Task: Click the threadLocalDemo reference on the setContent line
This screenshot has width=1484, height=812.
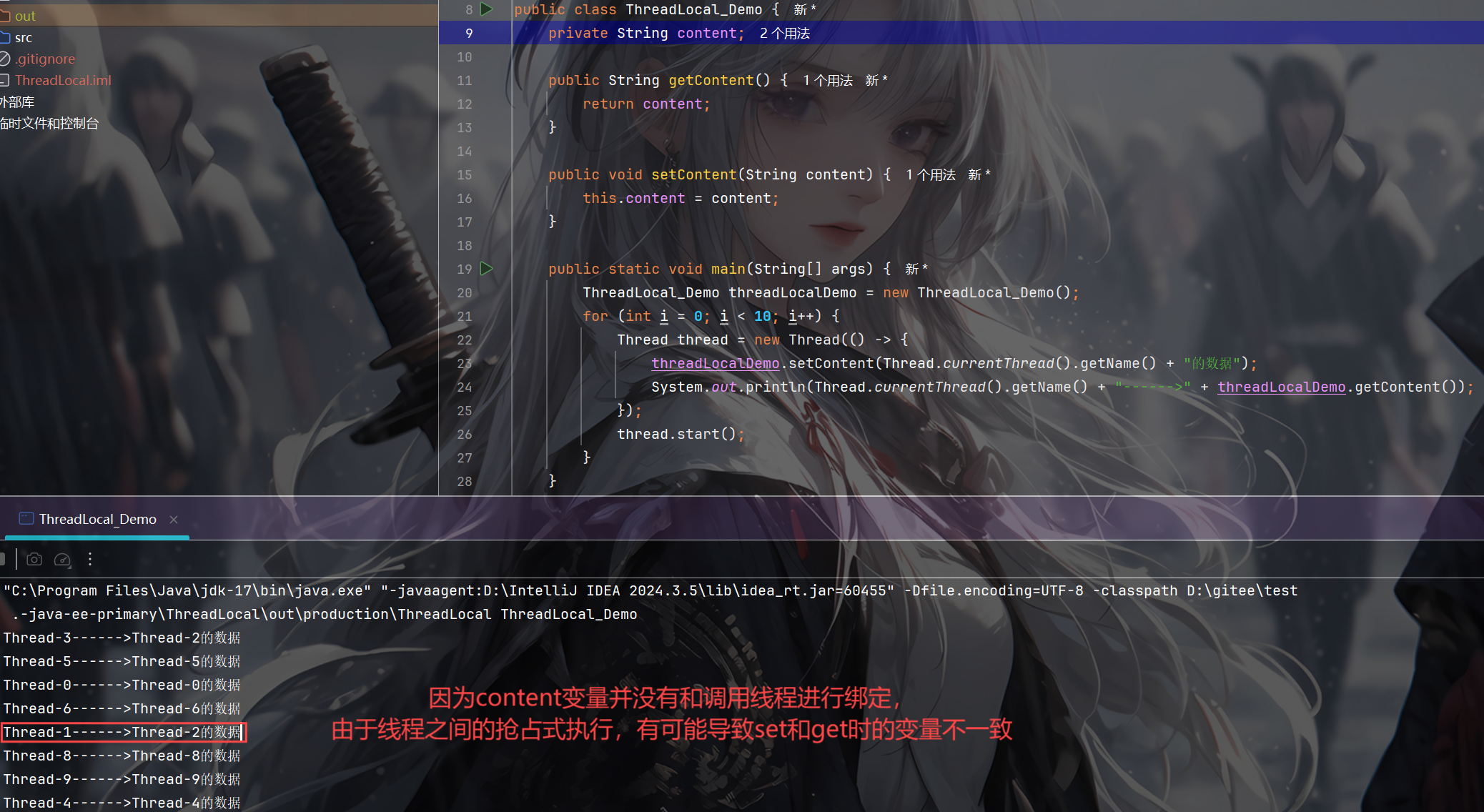Action: point(715,363)
